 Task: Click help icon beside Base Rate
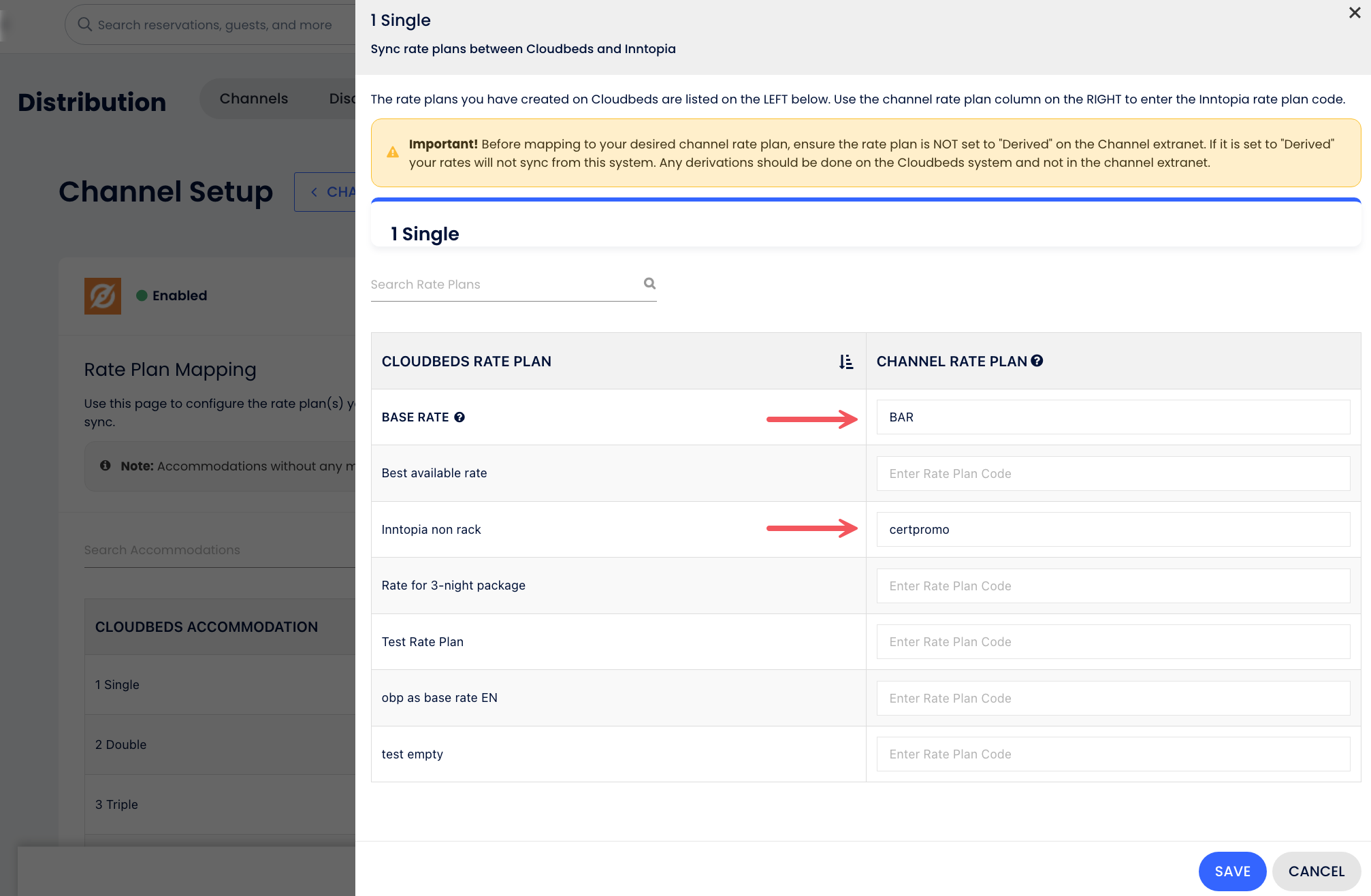tap(459, 417)
